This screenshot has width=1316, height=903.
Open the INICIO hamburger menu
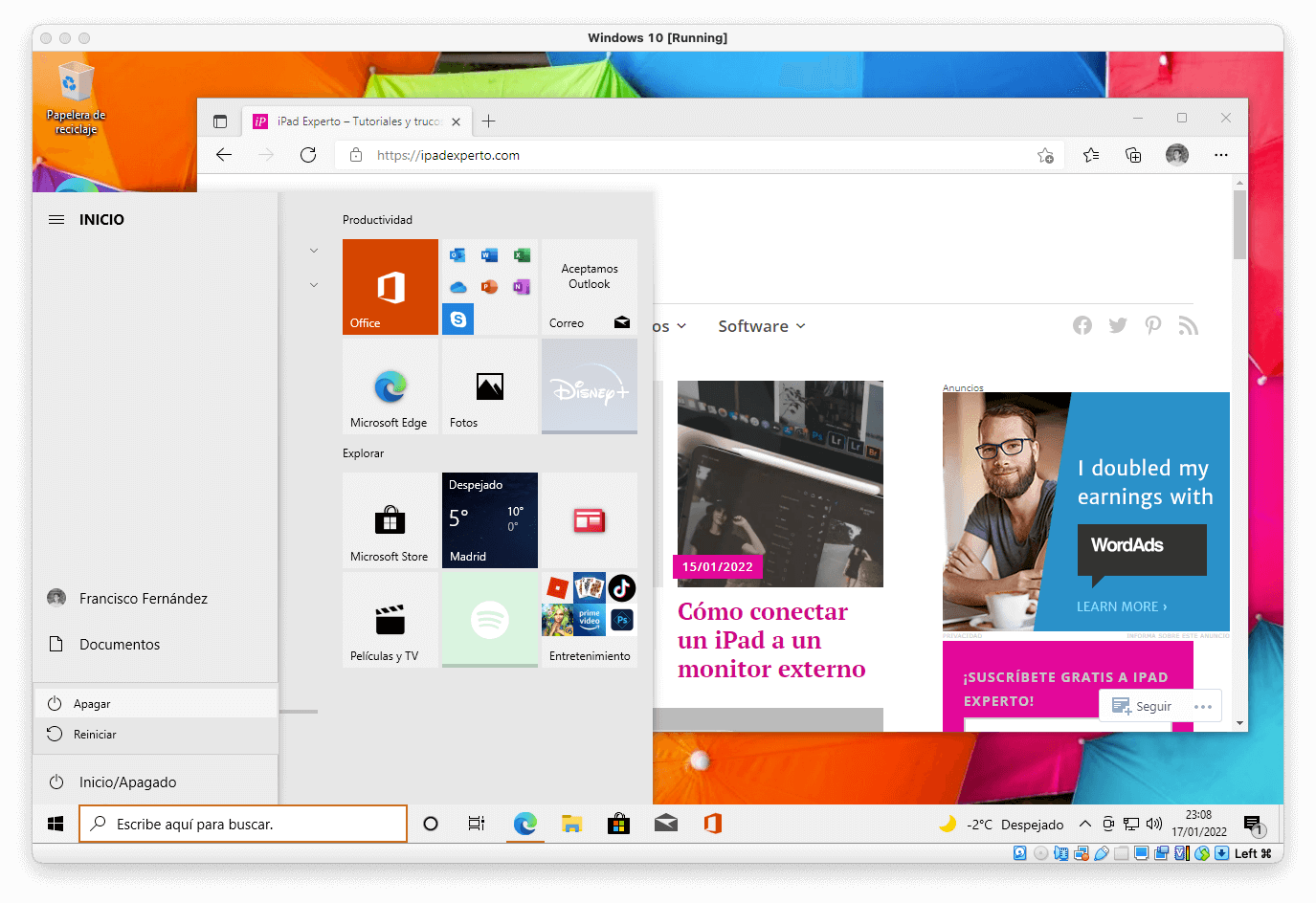(56, 219)
